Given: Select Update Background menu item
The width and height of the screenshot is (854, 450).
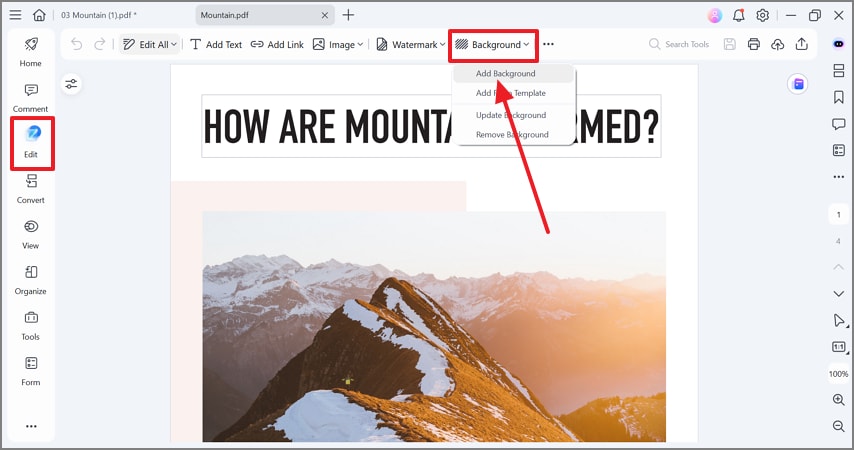Looking at the screenshot, I should coord(514,115).
